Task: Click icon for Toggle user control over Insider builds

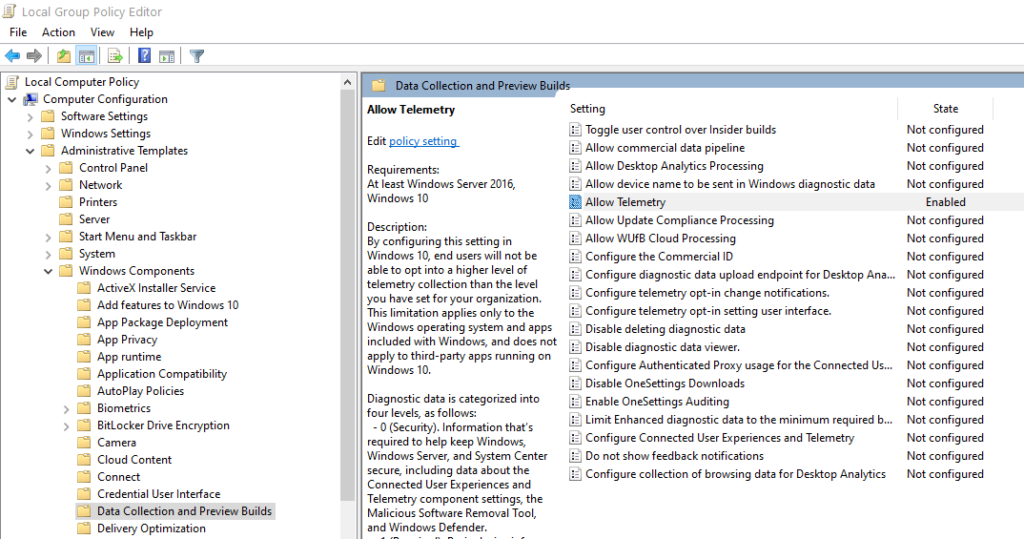Action: (x=575, y=129)
